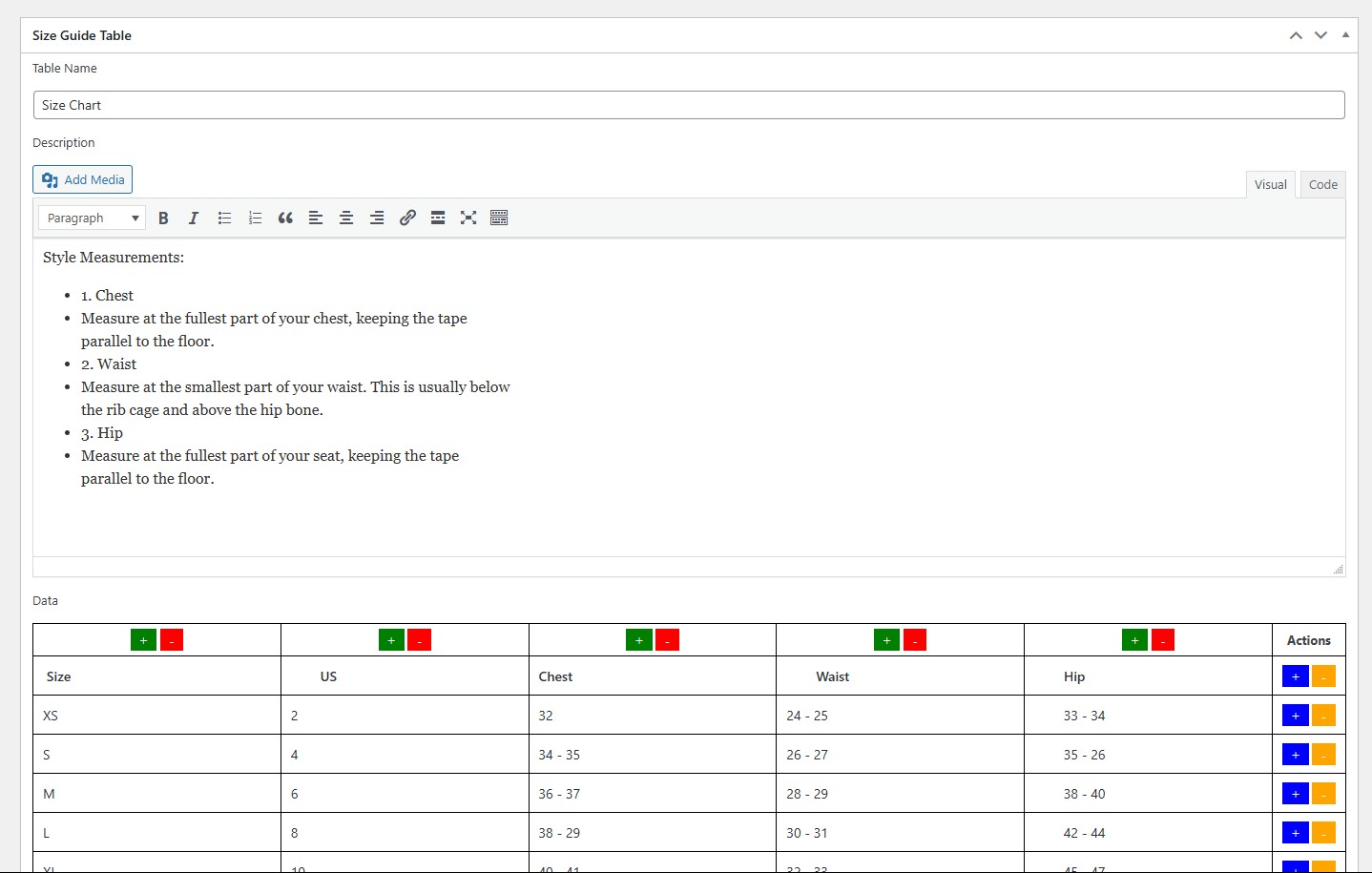1372x873 pixels.
Task: Insert a link with the chain icon
Action: coord(407,218)
